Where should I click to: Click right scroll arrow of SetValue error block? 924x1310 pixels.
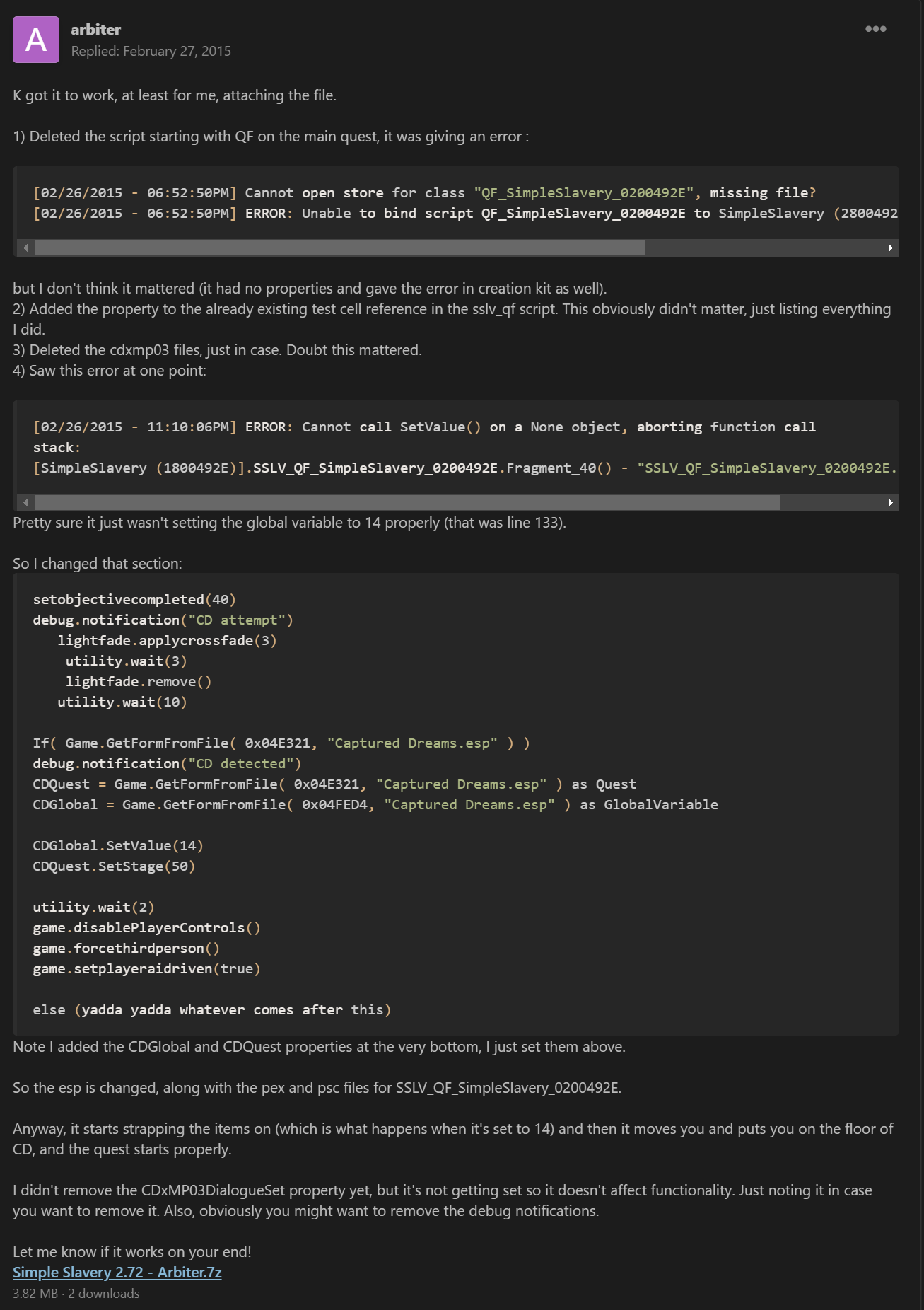pyautogui.click(x=890, y=502)
